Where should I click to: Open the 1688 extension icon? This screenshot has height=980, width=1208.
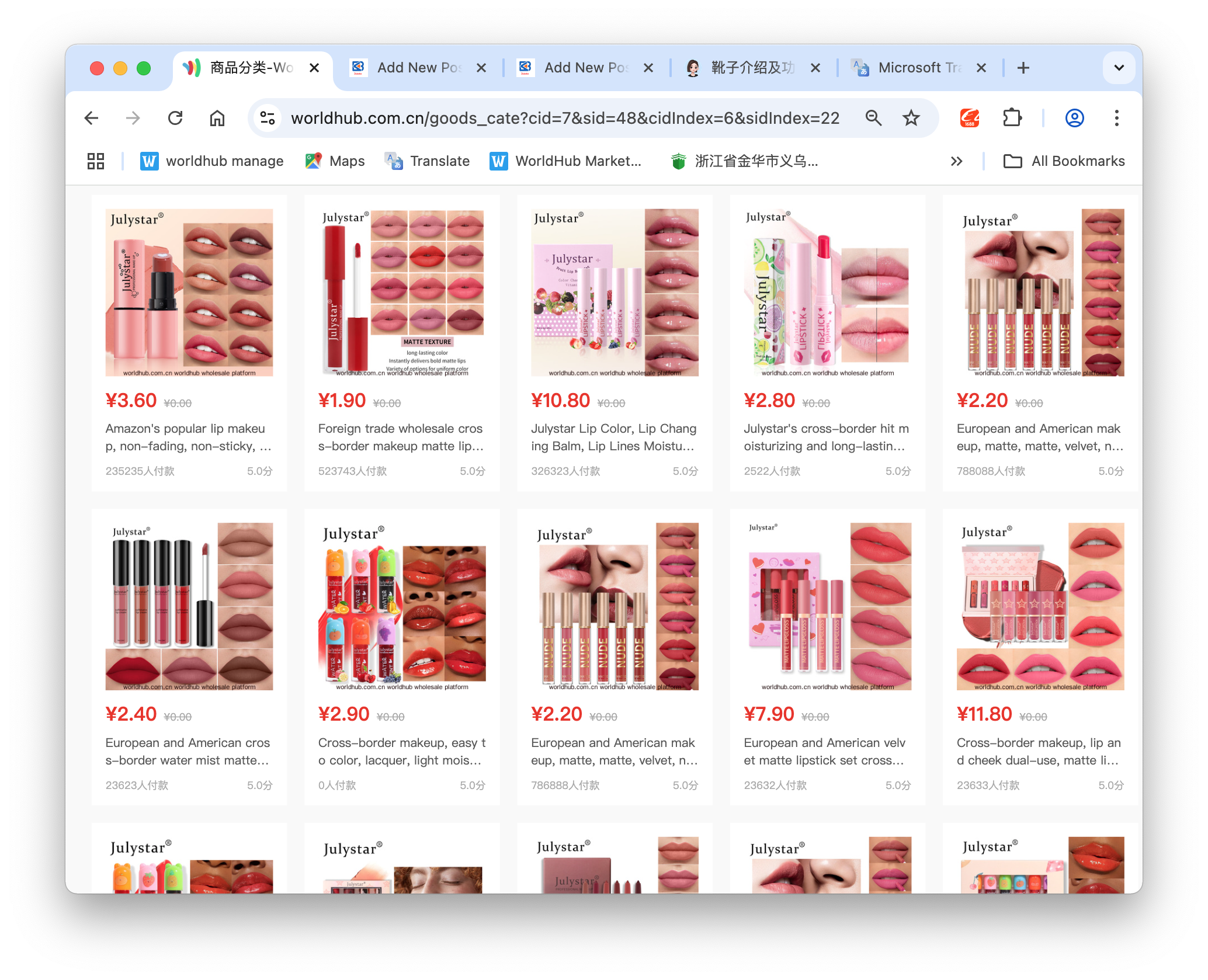coord(970,119)
